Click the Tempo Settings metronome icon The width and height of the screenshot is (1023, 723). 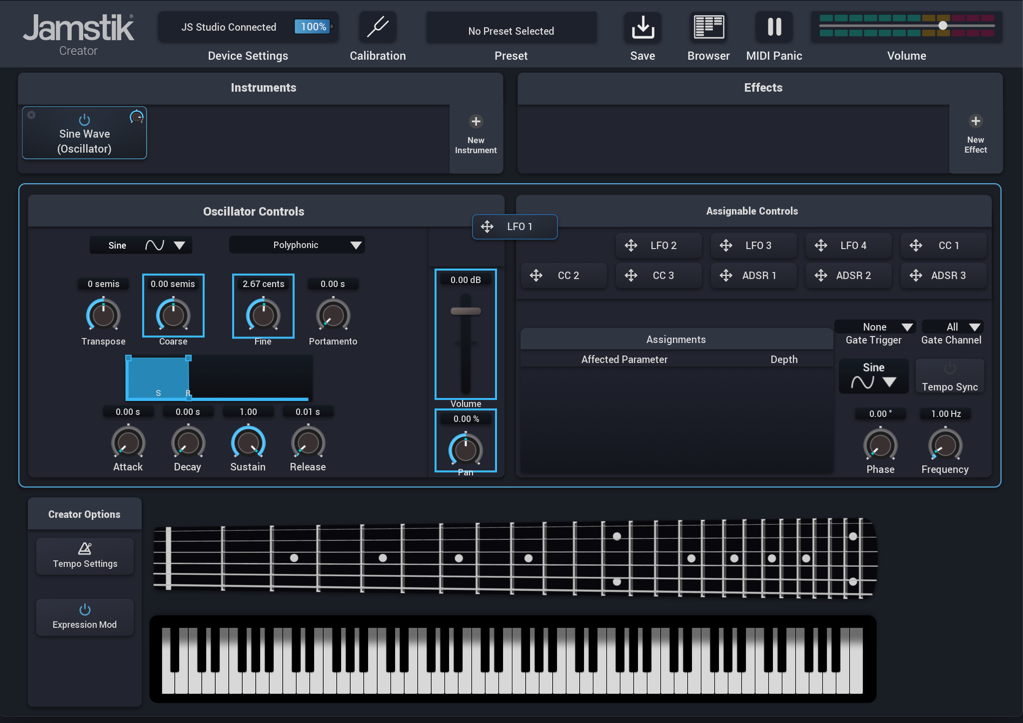tap(85, 548)
